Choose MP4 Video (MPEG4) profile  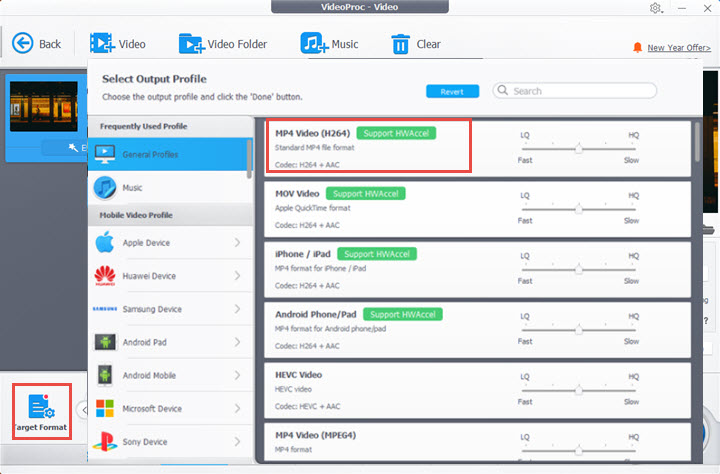[478, 442]
